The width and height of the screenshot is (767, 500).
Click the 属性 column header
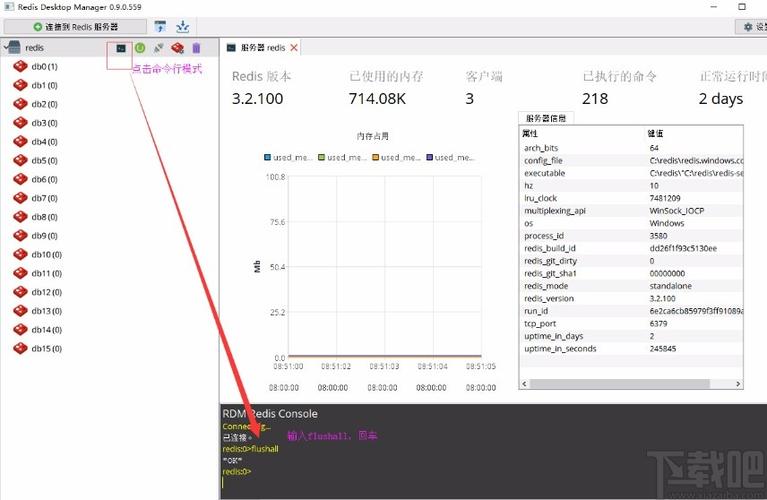pos(530,133)
